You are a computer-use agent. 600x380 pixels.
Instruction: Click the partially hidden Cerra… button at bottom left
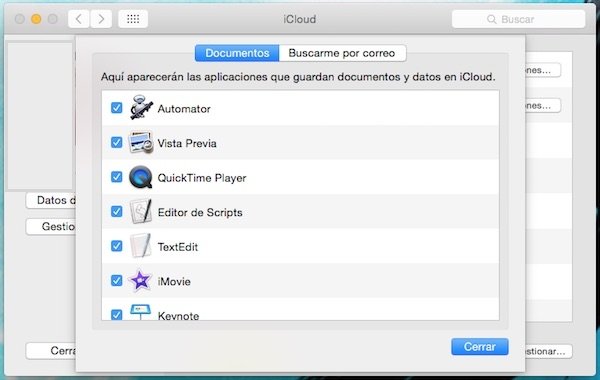[51, 351]
